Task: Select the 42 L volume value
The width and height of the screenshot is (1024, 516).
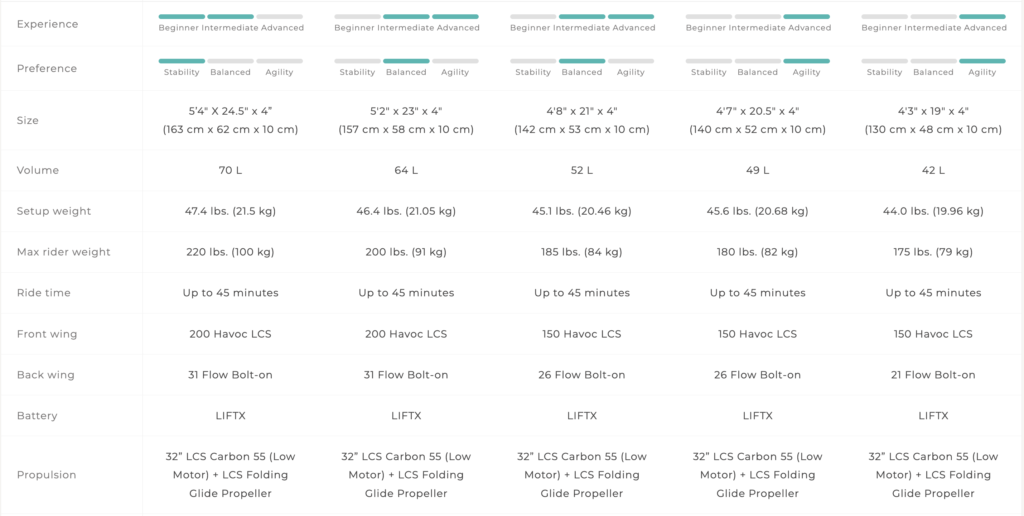Action: (933, 170)
